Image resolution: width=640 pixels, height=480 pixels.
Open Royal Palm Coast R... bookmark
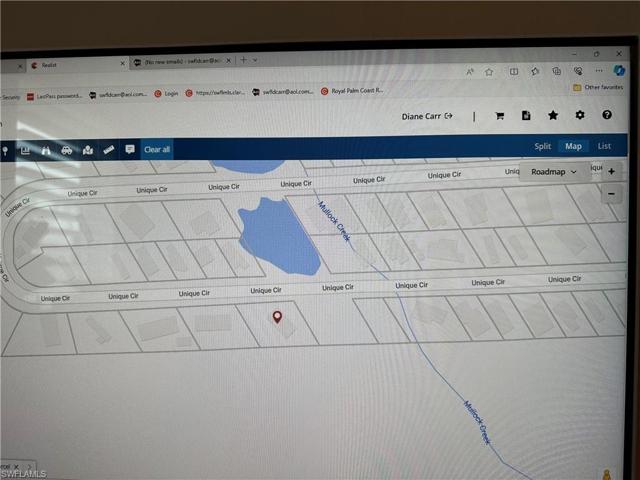pos(352,91)
